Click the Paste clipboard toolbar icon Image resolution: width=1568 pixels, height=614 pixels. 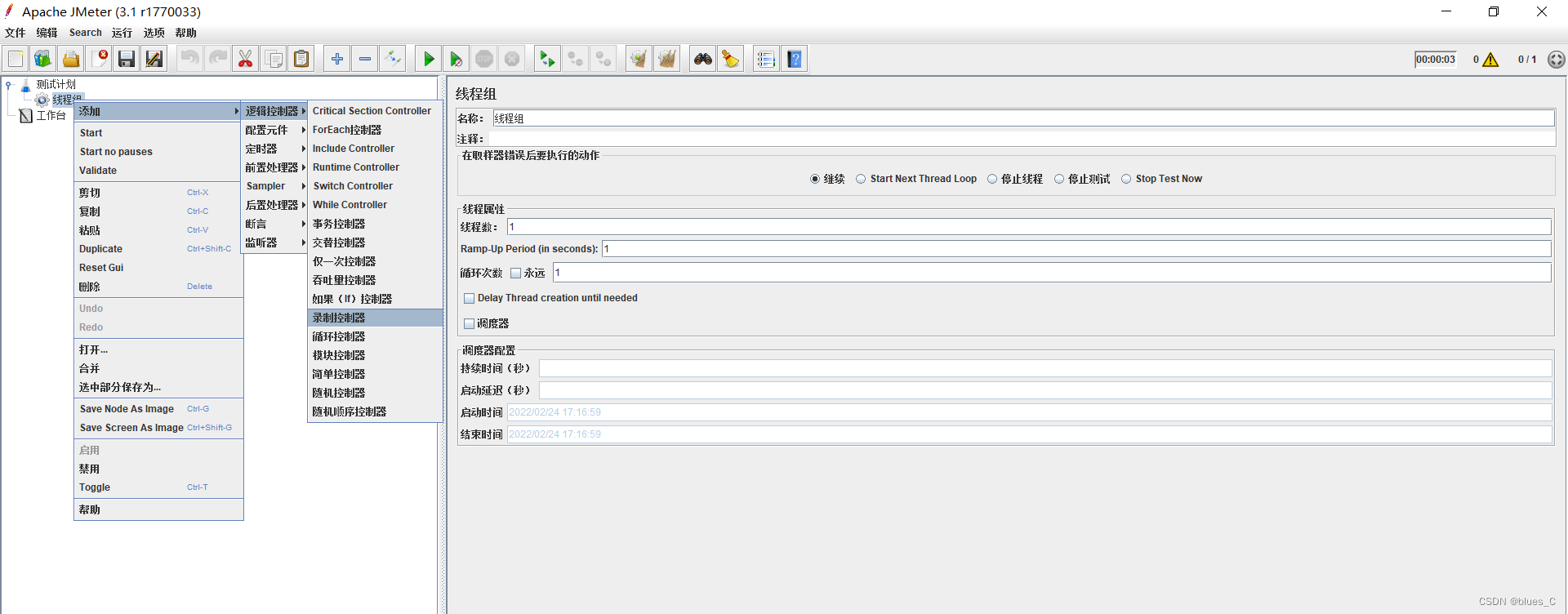301,59
